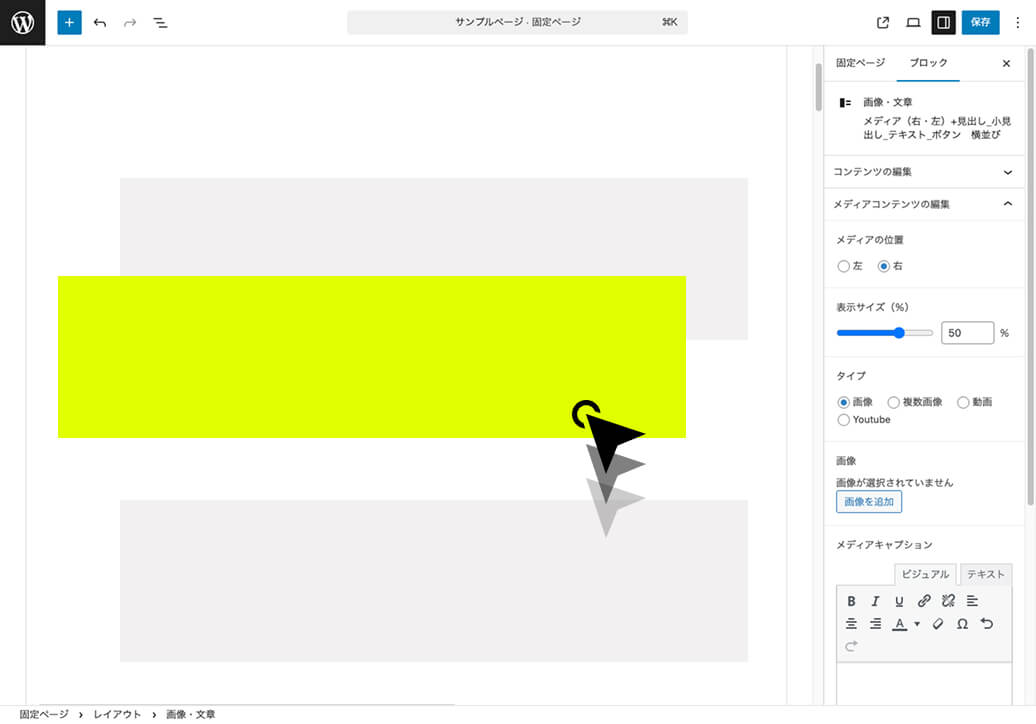Insert special character omega icon
Screen dimensions: 1036x724
click(962, 624)
